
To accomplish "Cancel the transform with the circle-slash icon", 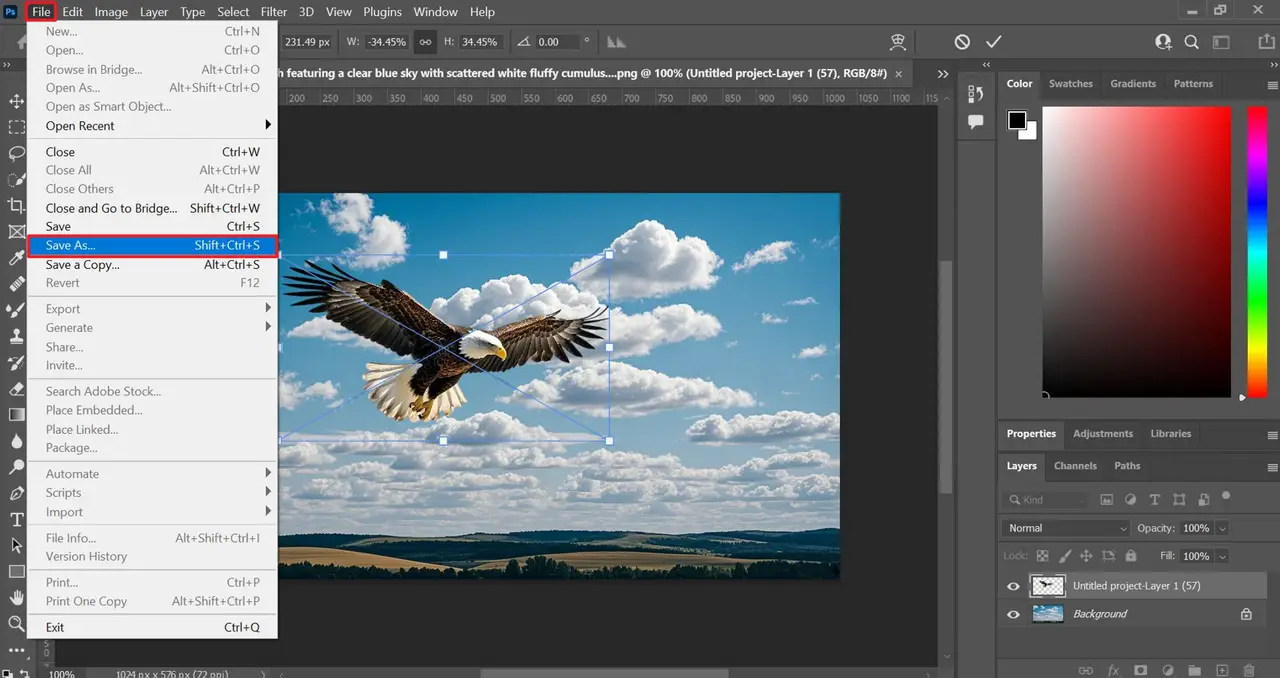I will click(962, 42).
